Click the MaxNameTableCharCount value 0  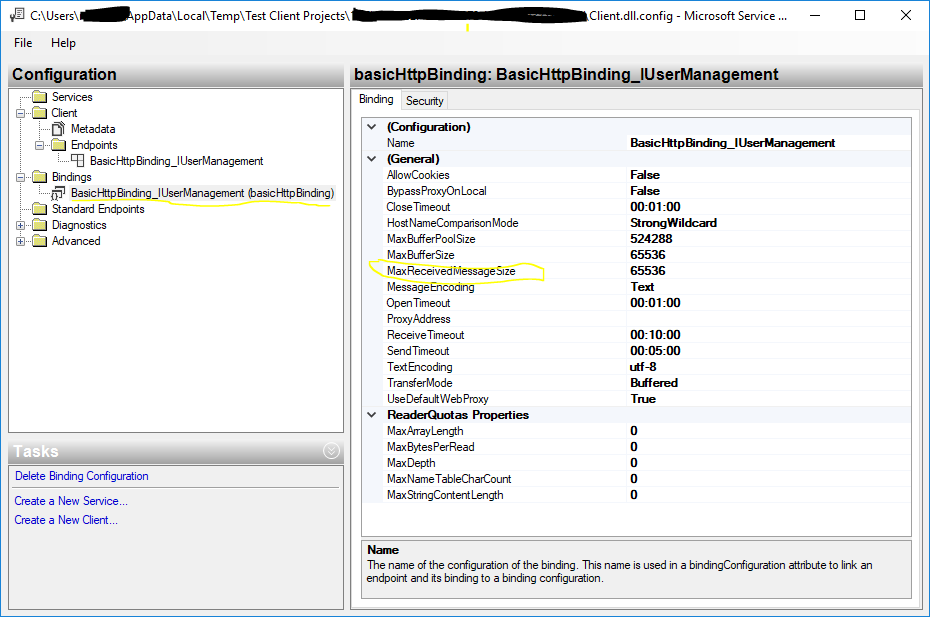coord(769,479)
